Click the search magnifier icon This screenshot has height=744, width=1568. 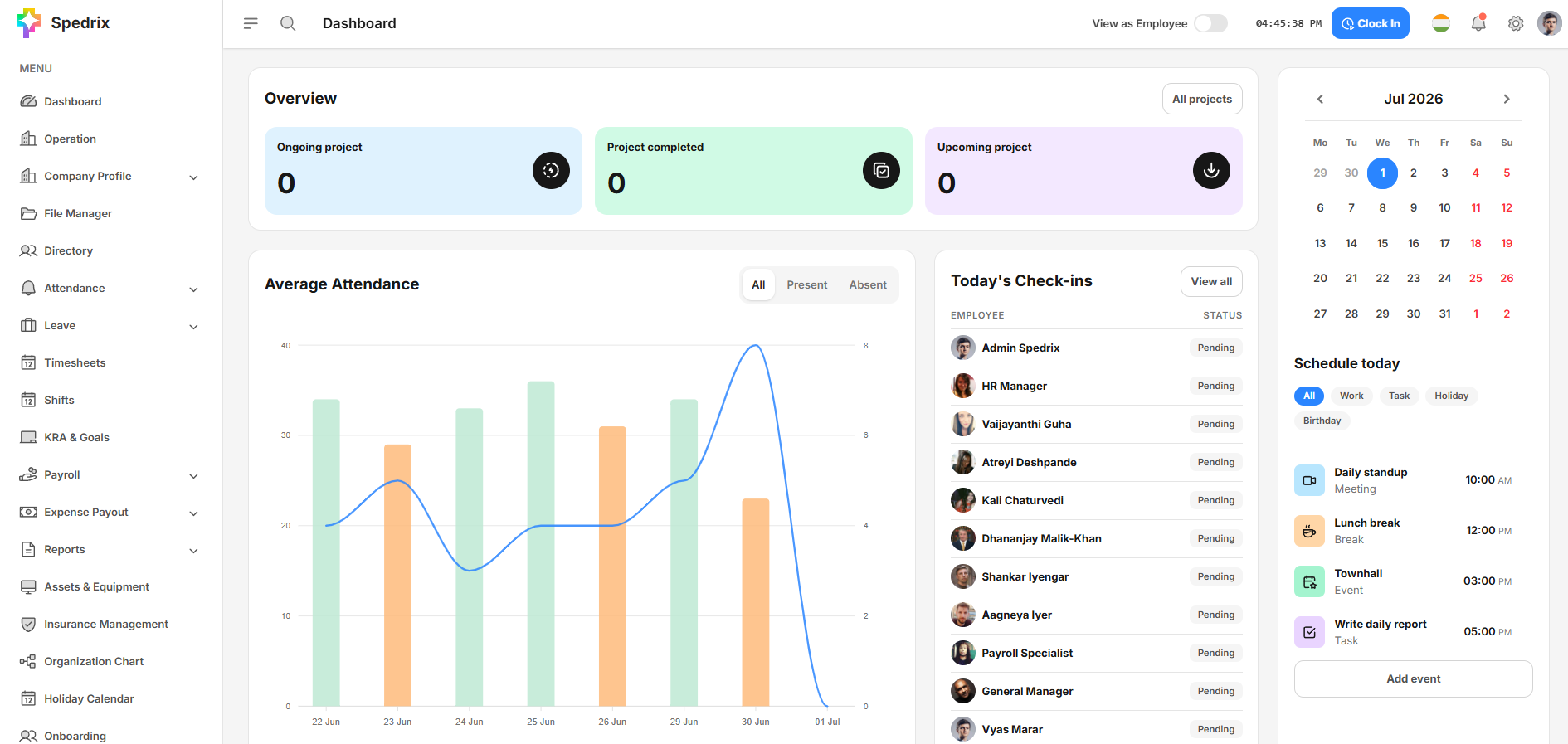tap(288, 23)
